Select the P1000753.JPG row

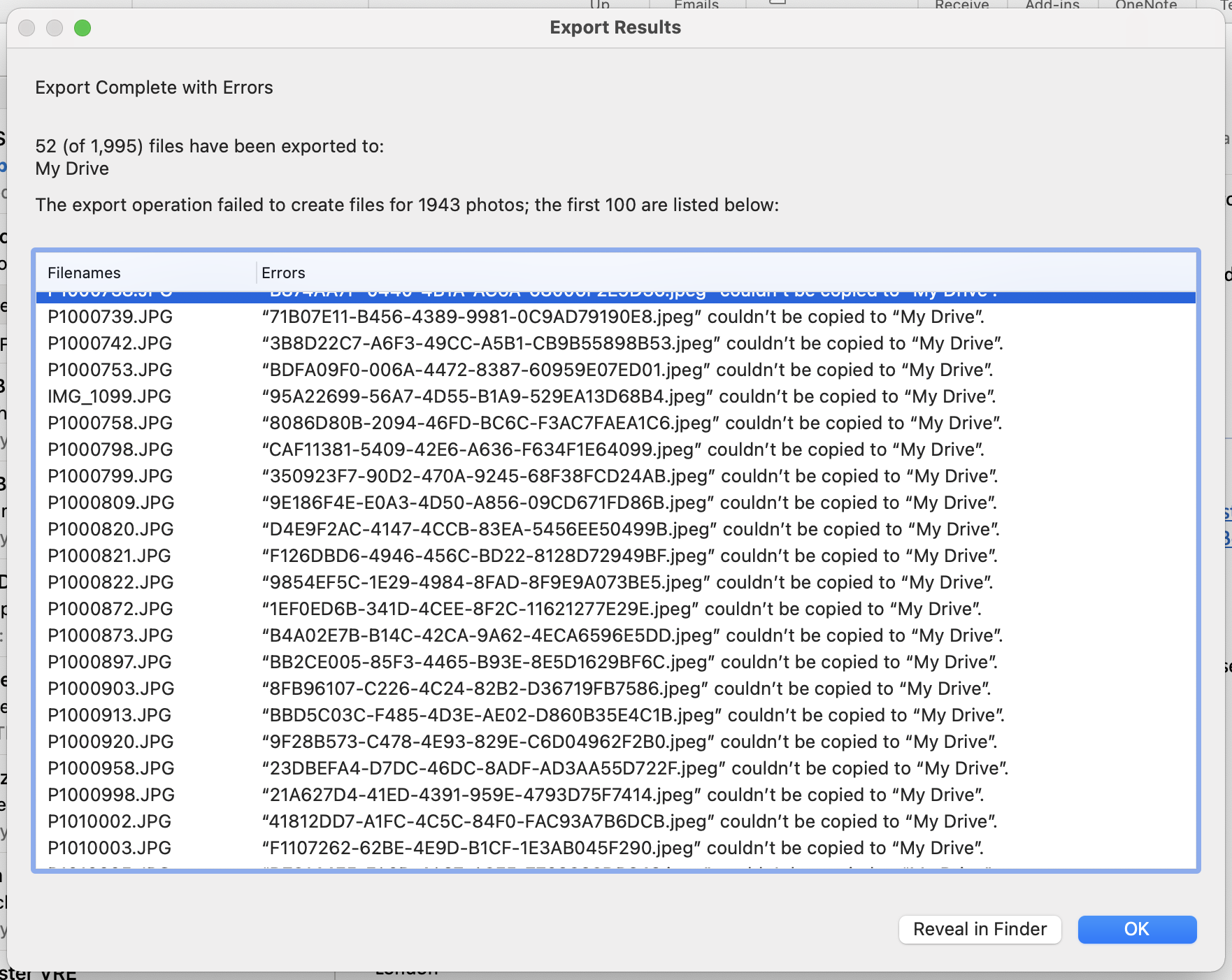click(x=616, y=370)
